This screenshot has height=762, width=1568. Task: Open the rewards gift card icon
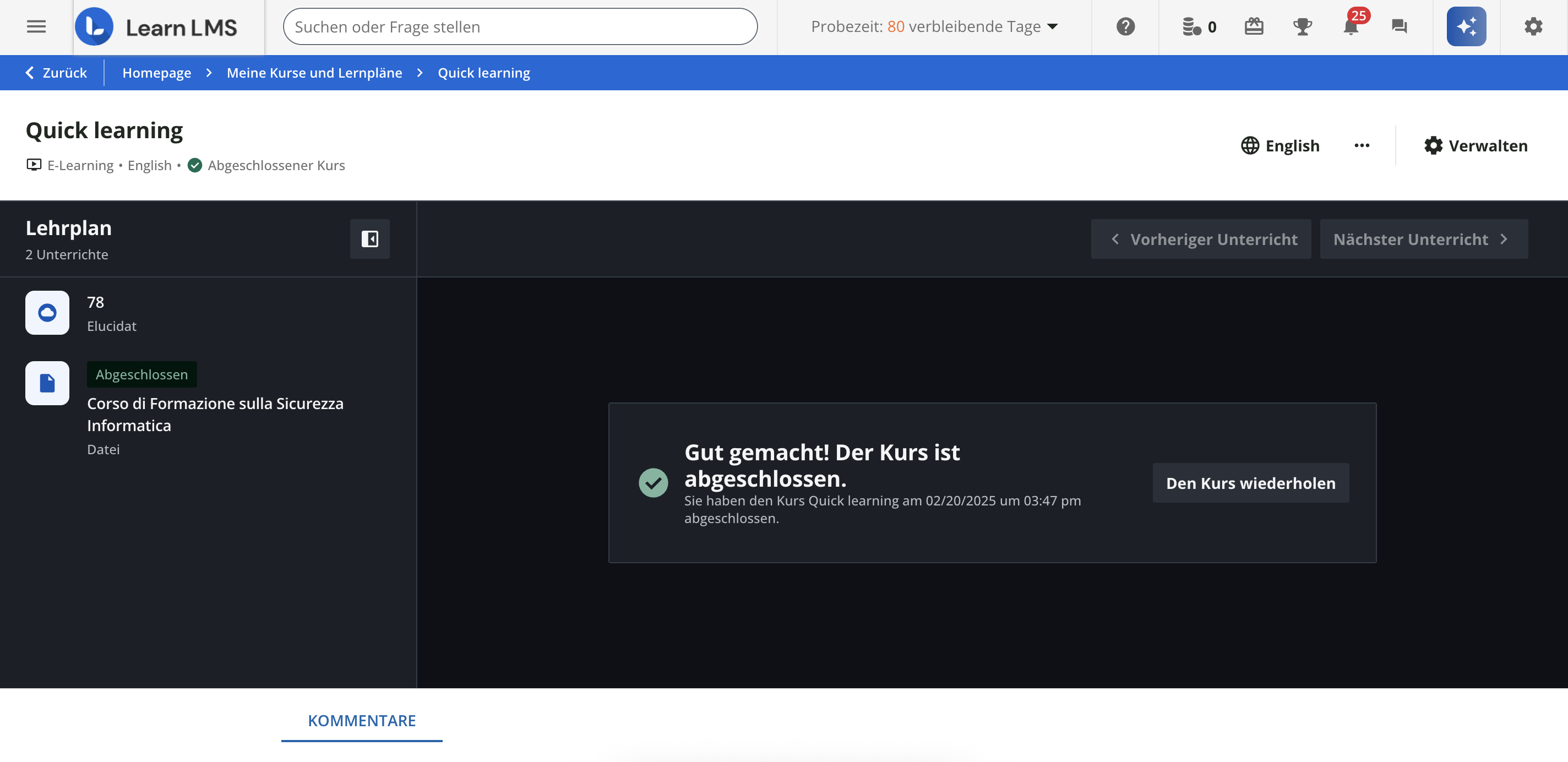tap(1253, 27)
